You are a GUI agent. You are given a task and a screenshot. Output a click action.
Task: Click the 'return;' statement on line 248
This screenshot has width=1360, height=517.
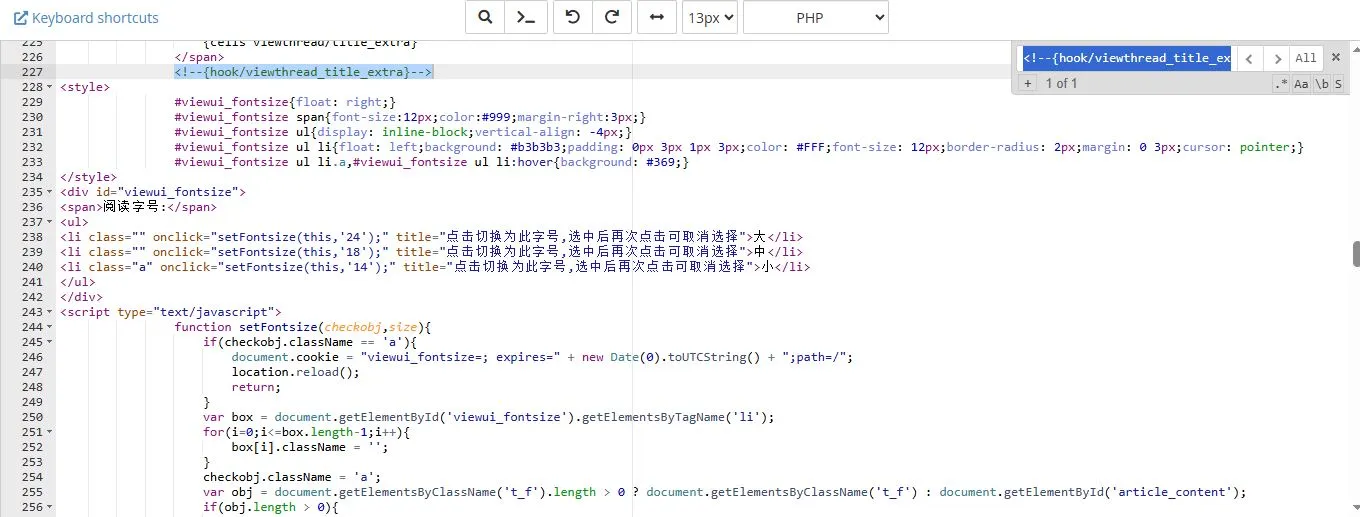click(256, 387)
